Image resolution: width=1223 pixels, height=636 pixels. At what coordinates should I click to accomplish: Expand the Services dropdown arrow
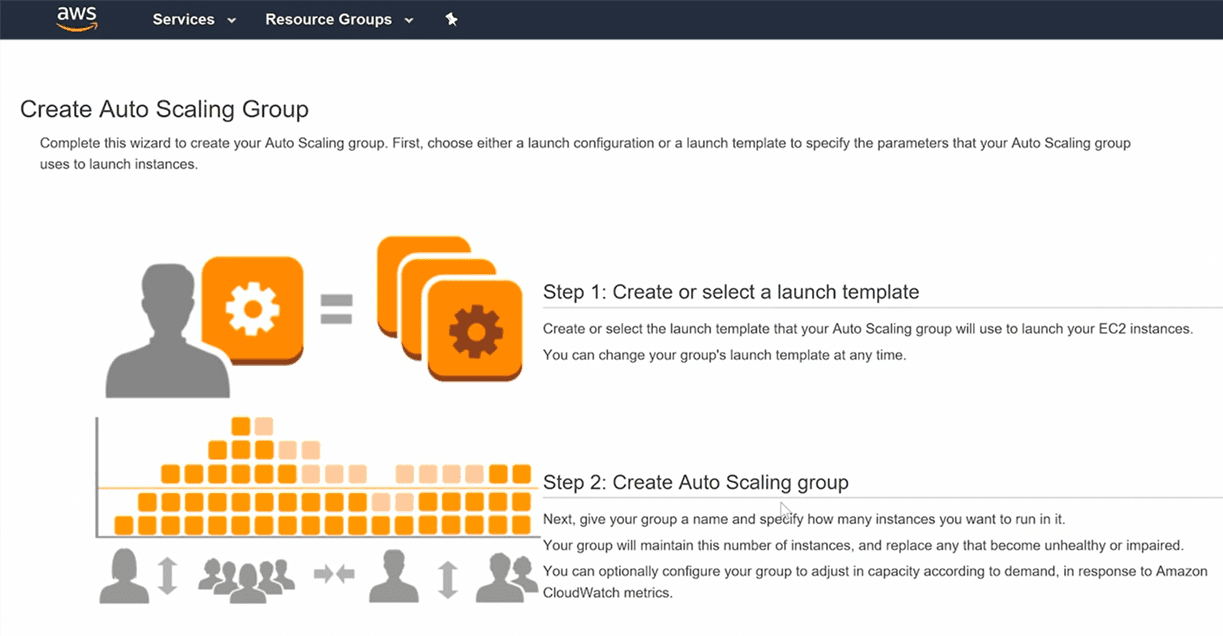point(232,20)
